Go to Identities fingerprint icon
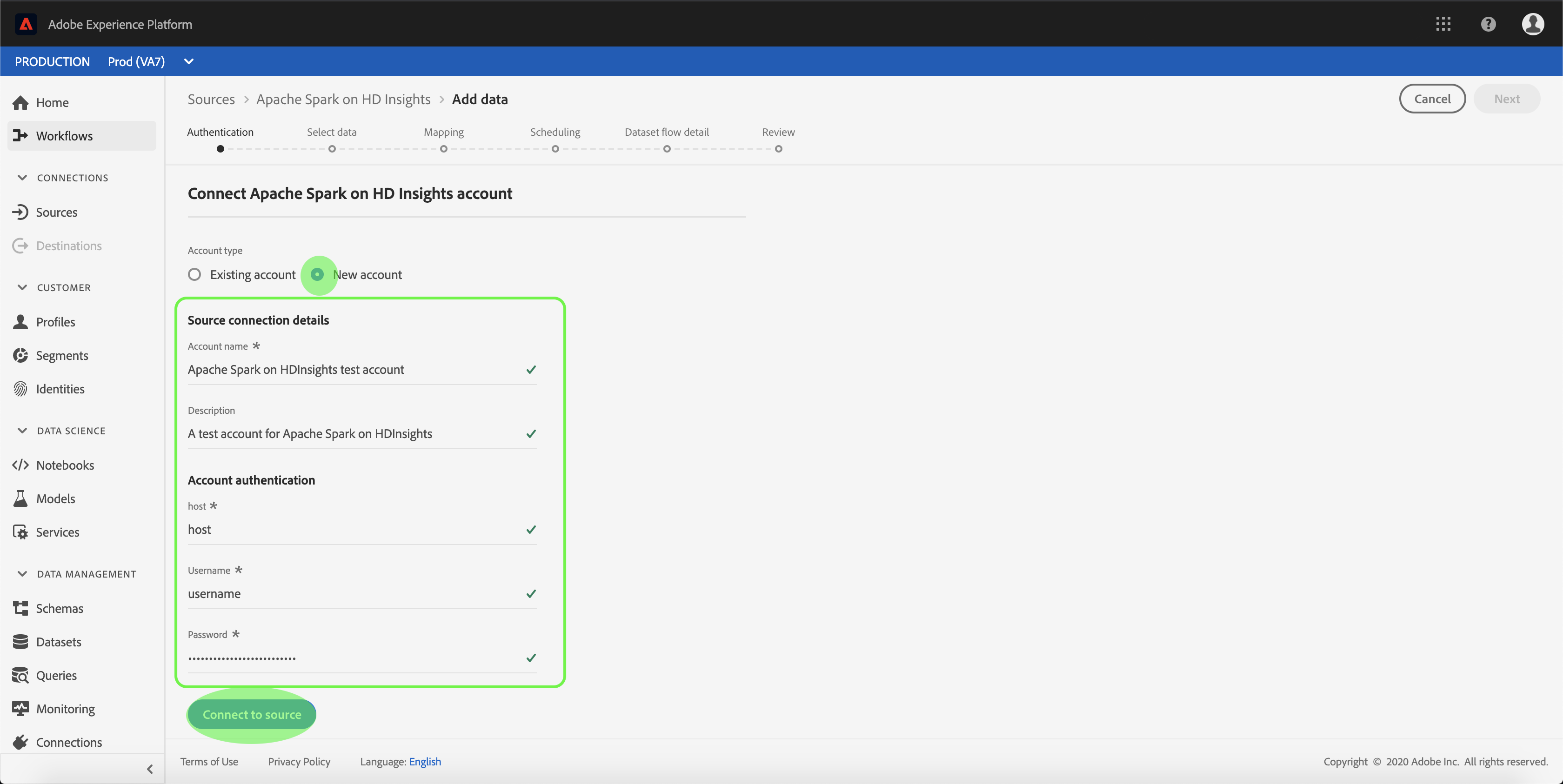 tap(20, 389)
